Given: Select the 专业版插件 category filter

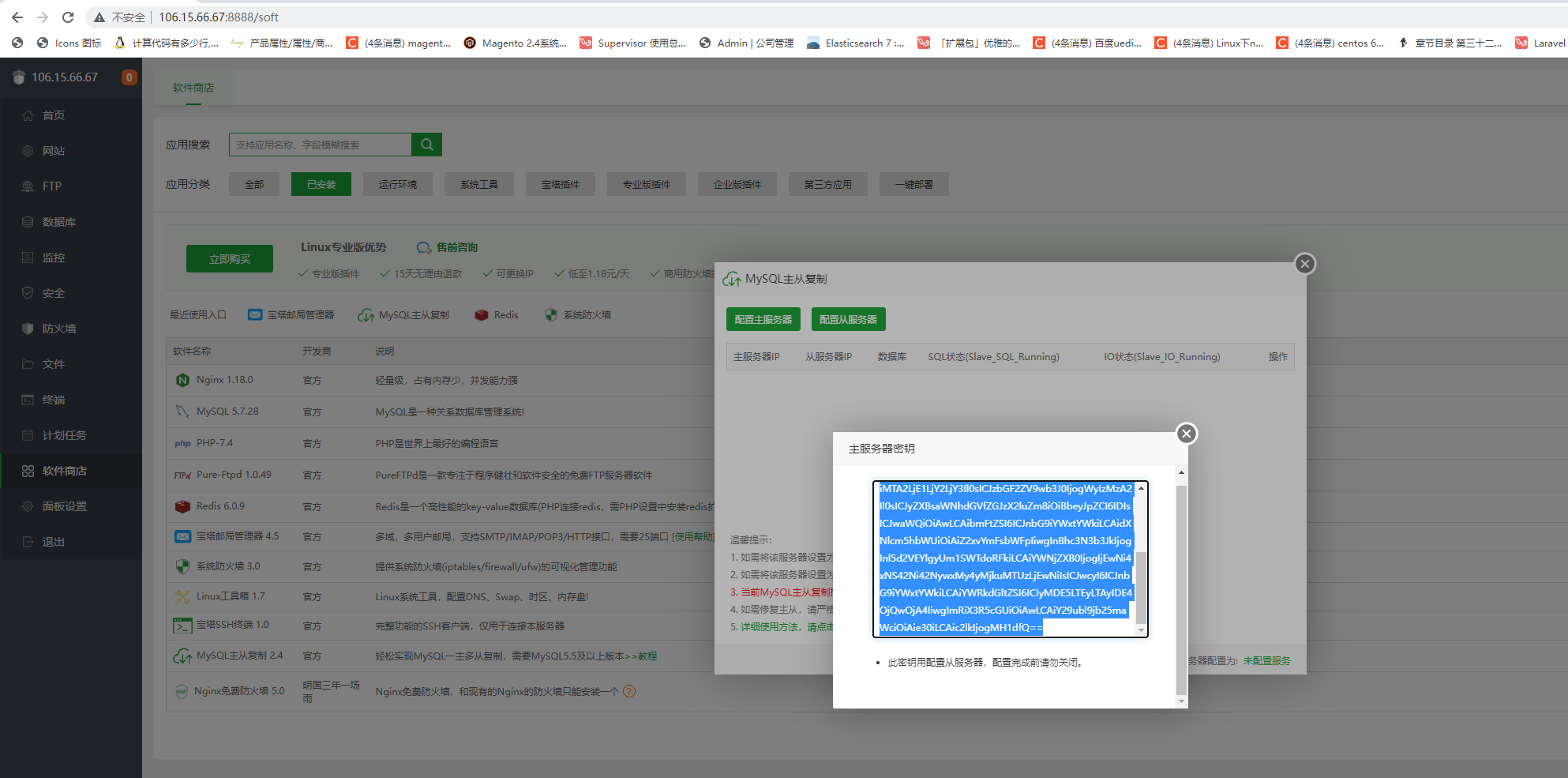Looking at the screenshot, I should pos(647,184).
